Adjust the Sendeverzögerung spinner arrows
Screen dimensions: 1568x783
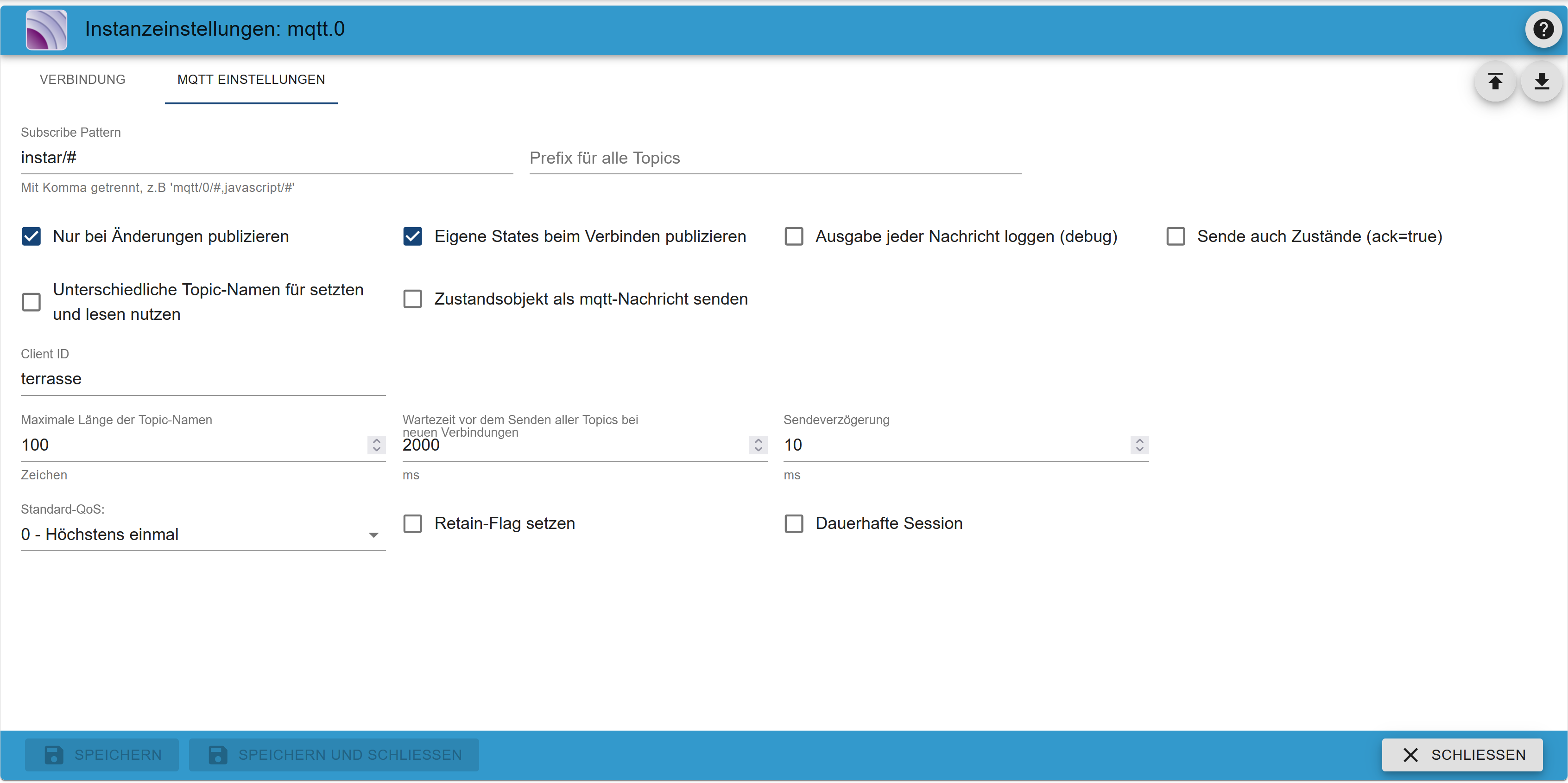pyautogui.click(x=1139, y=445)
